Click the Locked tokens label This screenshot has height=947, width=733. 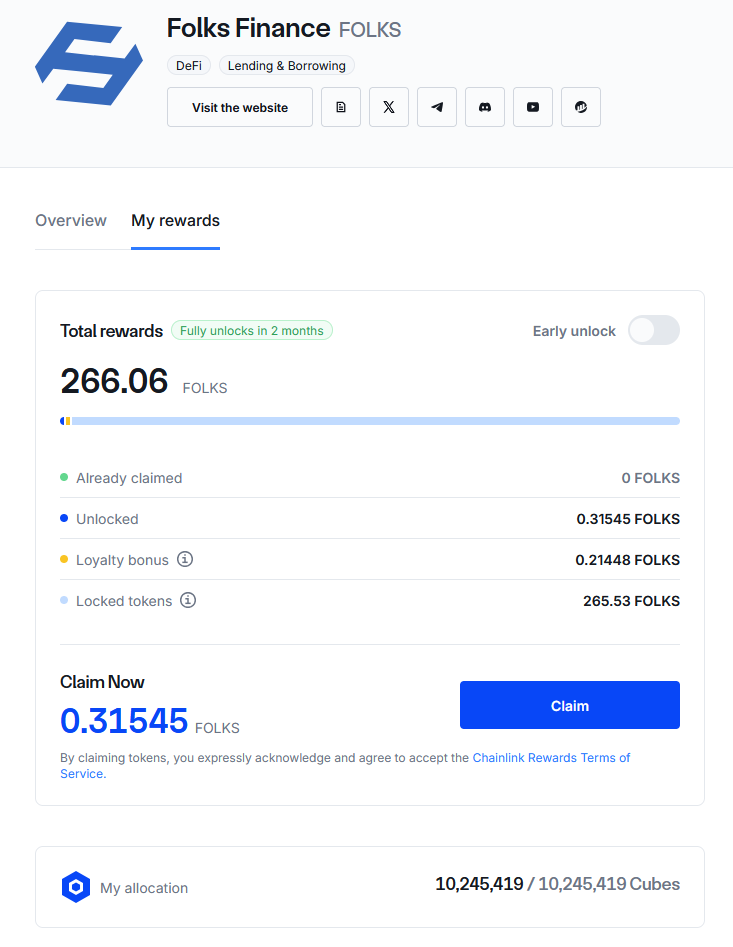click(124, 601)
